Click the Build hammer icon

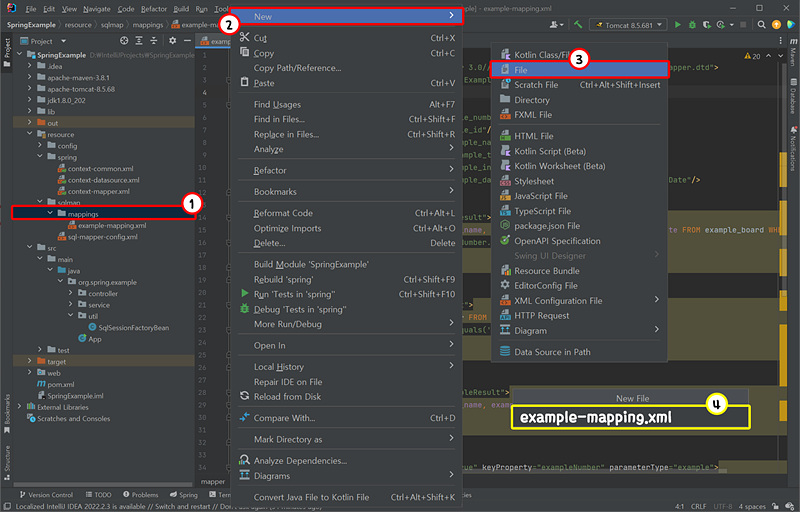(578, 24)
